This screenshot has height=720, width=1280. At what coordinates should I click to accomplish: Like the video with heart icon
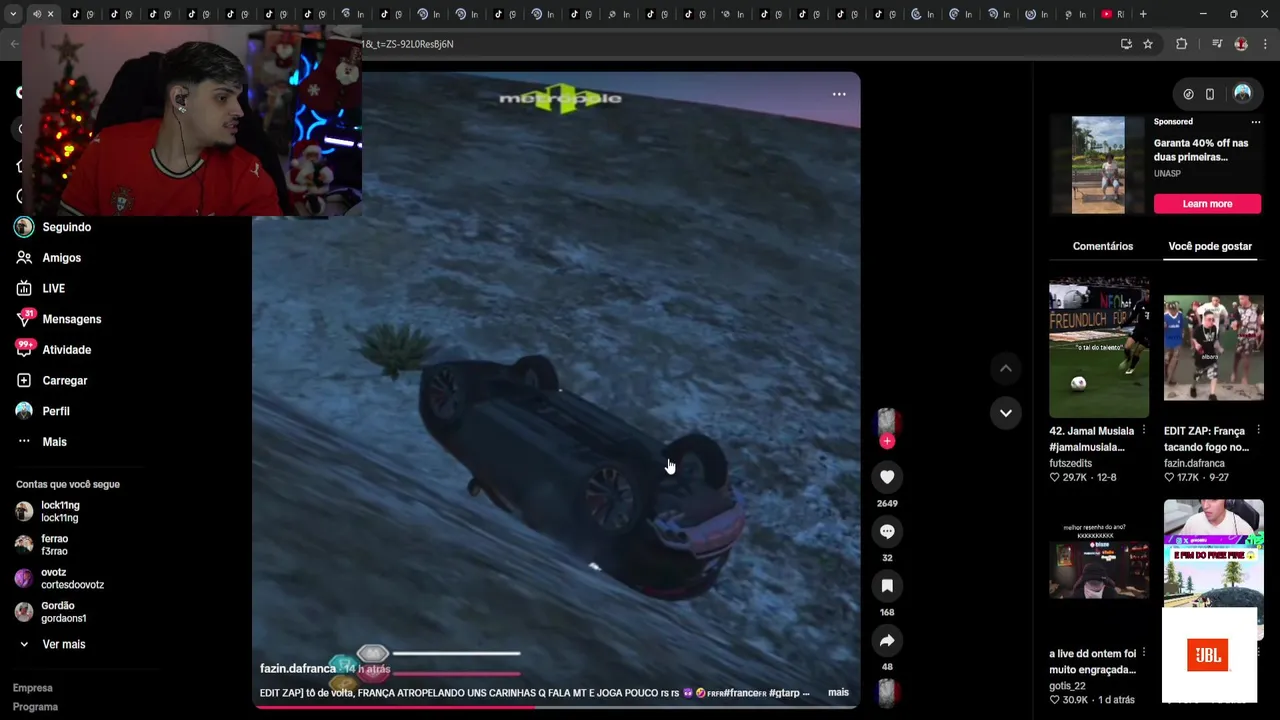pos(887,477)
